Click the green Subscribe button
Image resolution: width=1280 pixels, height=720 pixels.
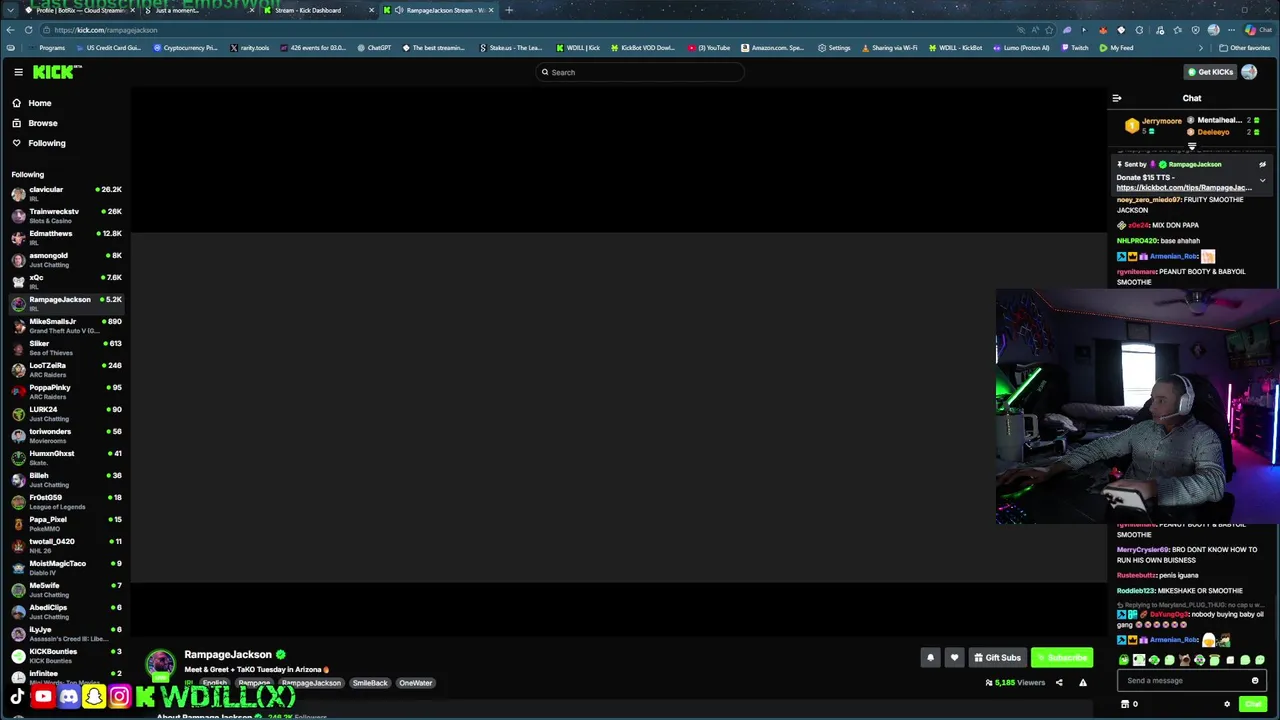click(x=1062, y=657)
